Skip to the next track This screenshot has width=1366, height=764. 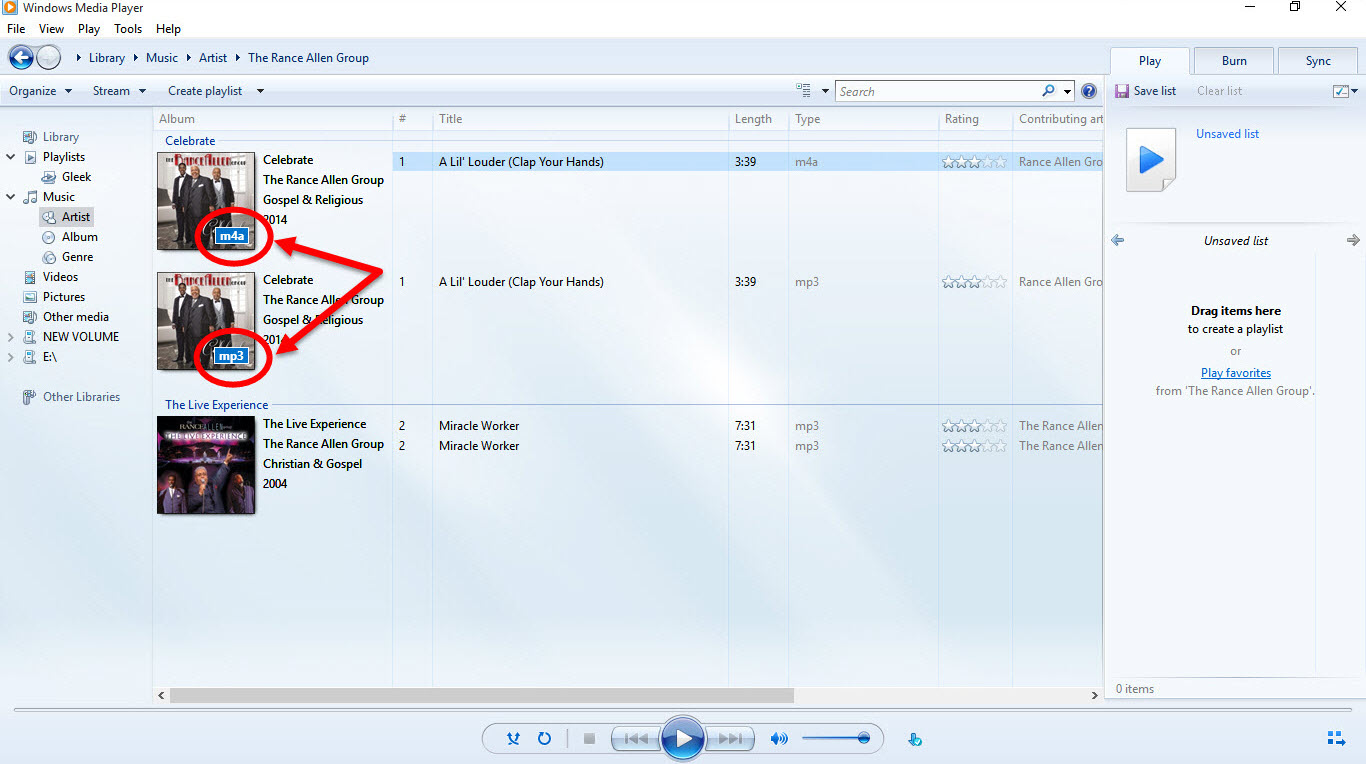(x=730, y=739)
